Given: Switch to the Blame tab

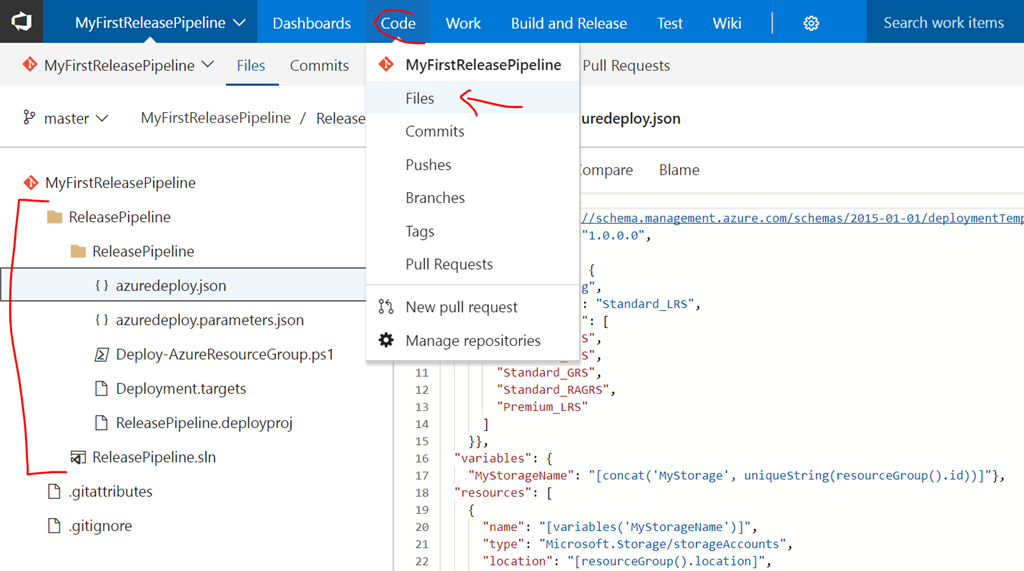Looking at the screenshot, I should click(679, 170).
